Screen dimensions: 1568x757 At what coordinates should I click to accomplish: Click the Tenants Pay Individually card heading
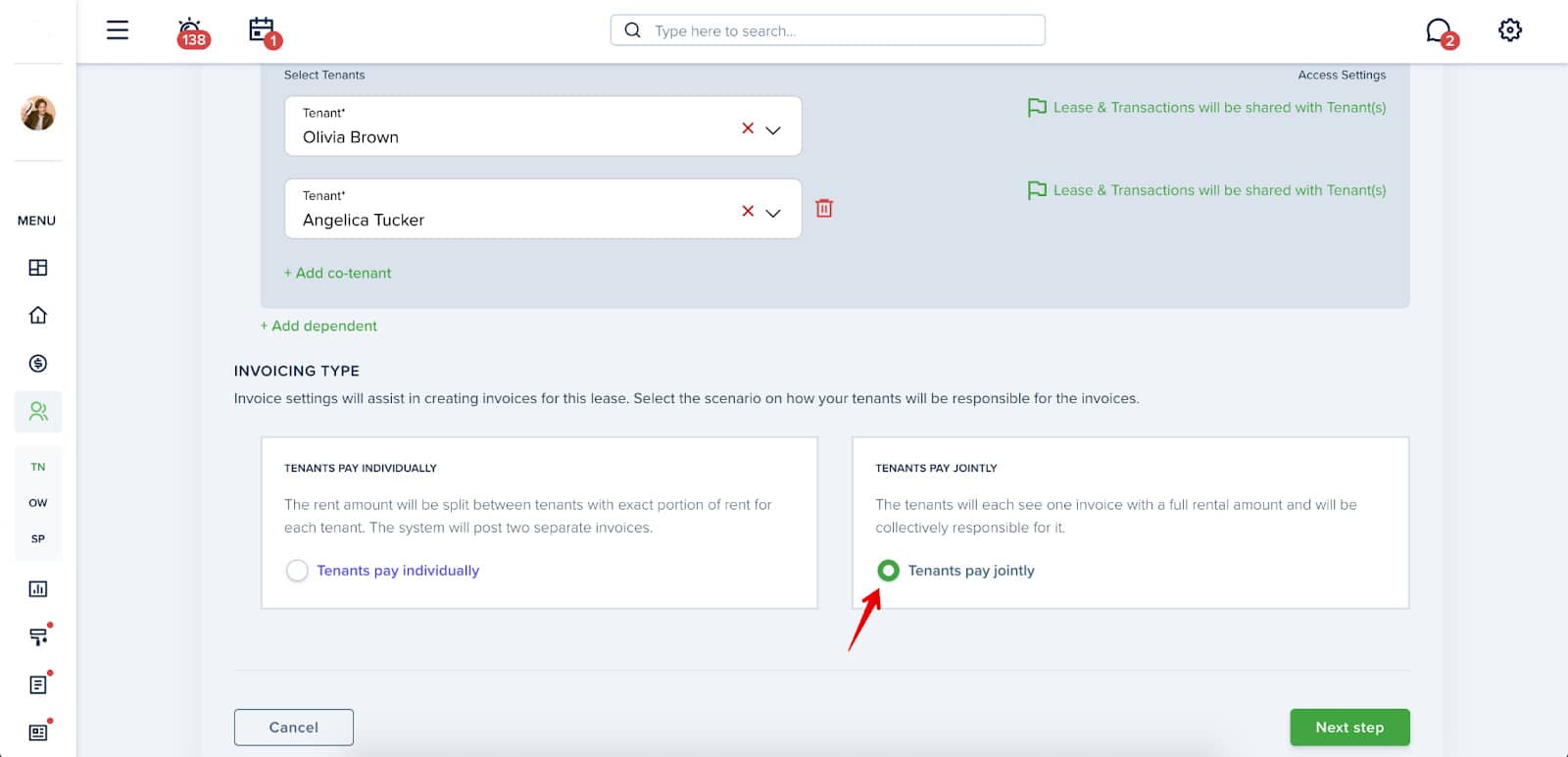361,469
